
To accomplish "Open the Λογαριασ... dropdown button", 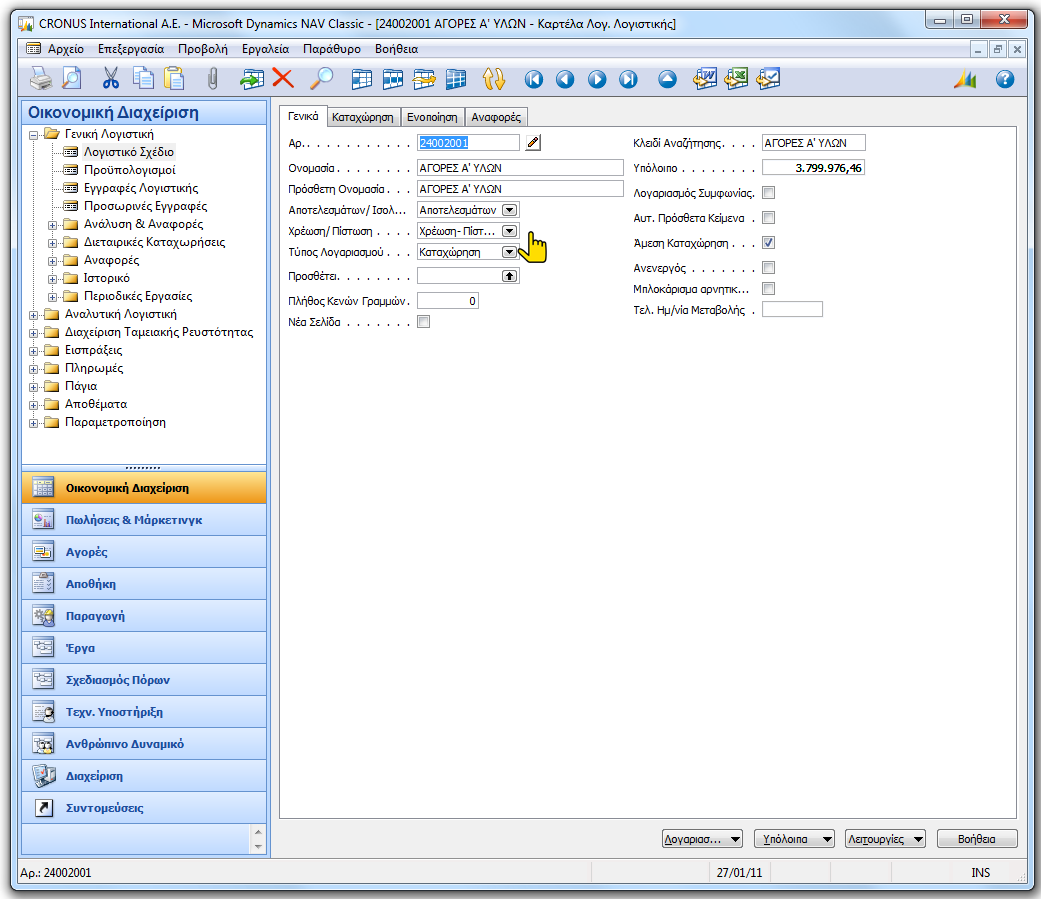I will [x=702, y=839].
